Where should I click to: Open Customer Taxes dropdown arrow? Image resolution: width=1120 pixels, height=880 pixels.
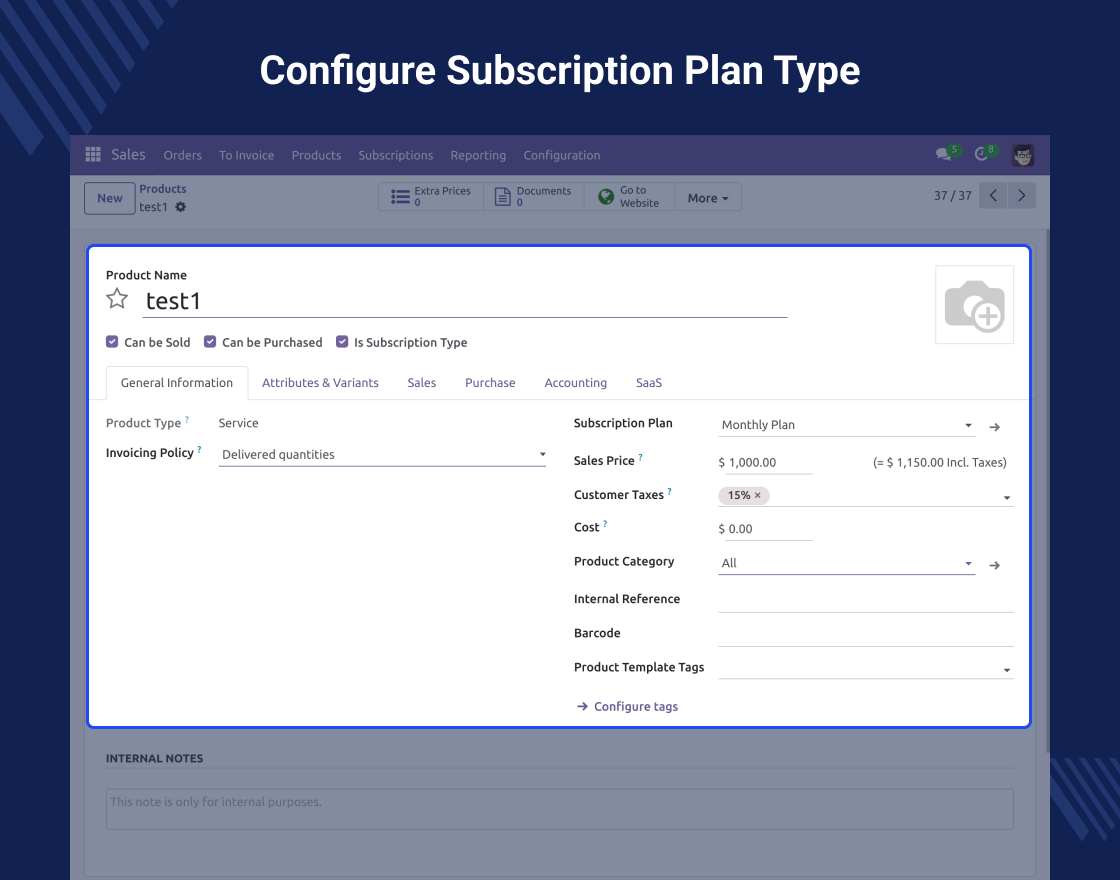pos(1007,497)
